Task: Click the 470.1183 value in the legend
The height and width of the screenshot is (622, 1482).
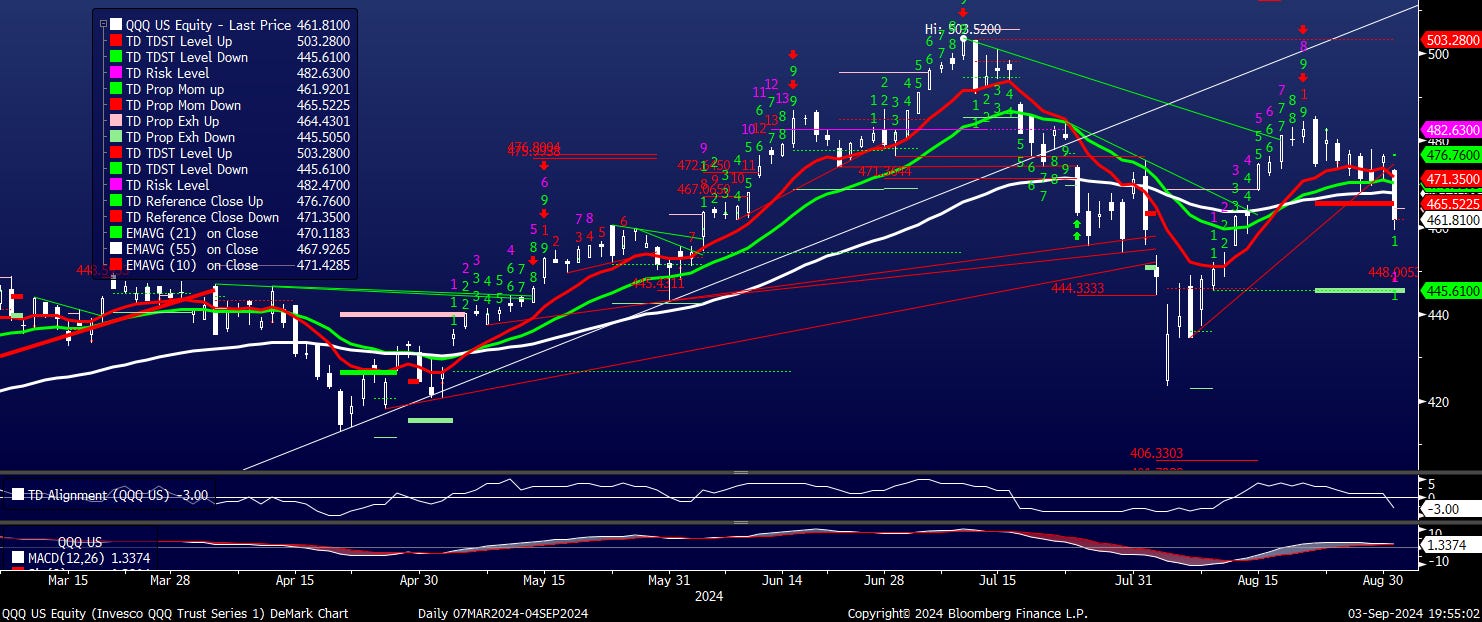Action: coord(322,233)
